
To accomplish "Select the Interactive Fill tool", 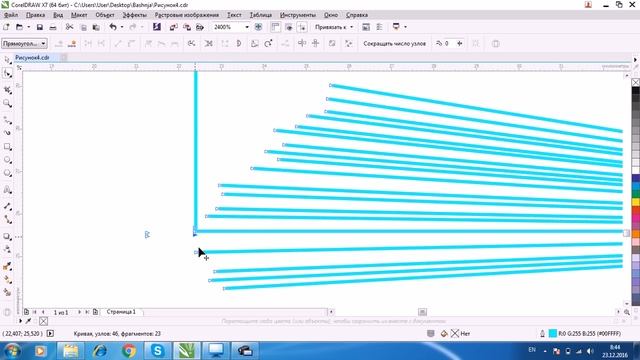I will click(x=7, y=280).
